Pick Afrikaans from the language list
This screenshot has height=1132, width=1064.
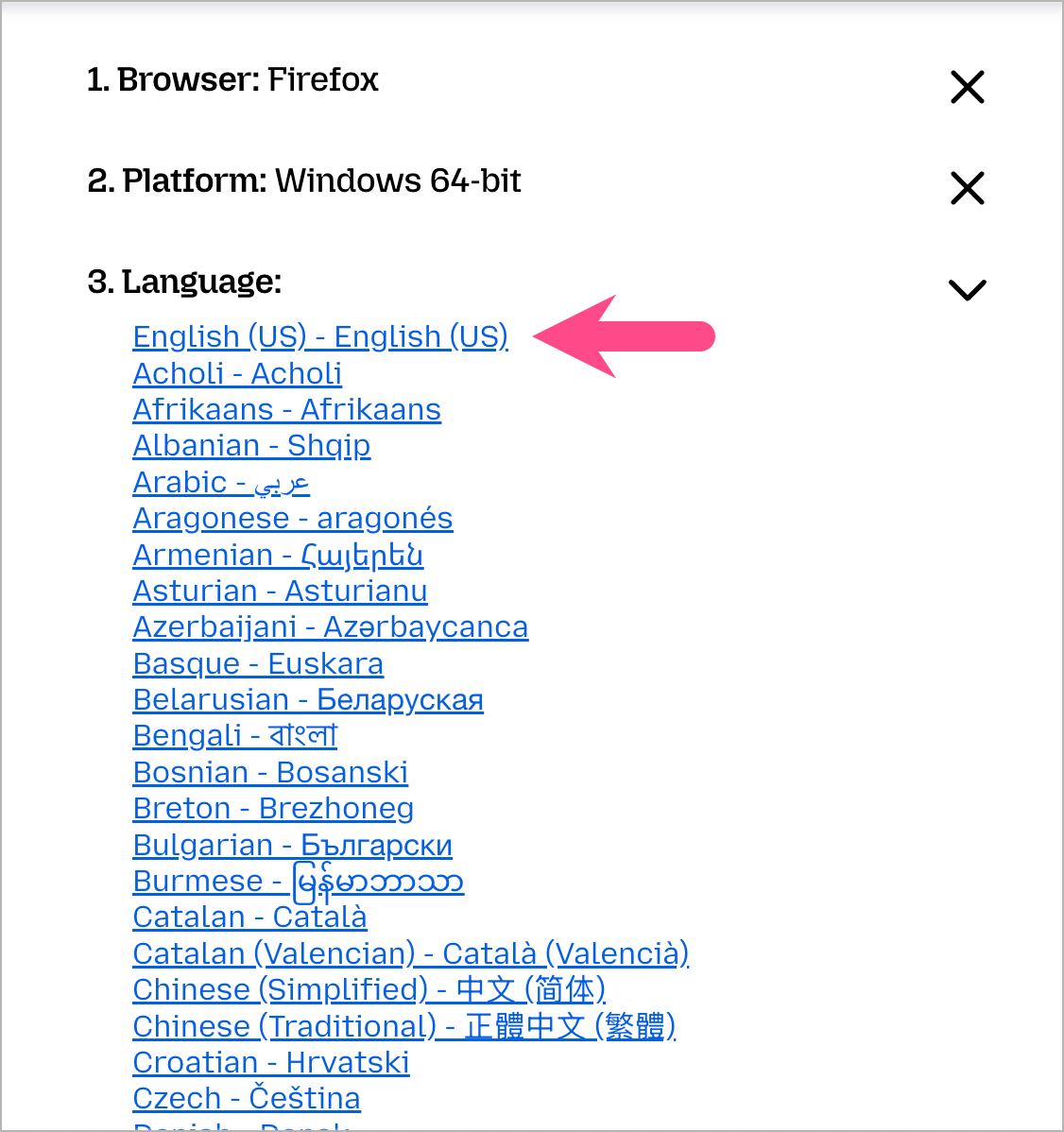(x=286, y=409)
